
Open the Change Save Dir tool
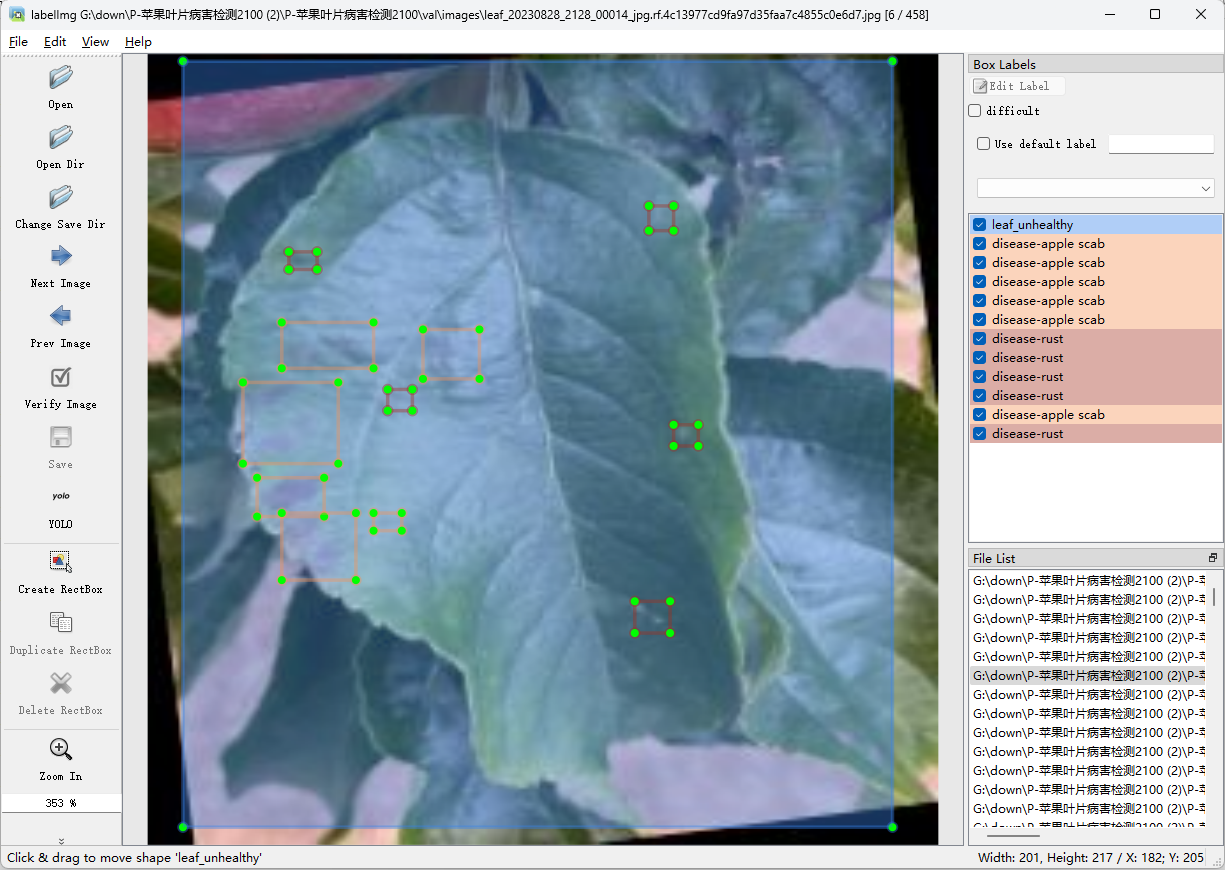tap(61, 198)
